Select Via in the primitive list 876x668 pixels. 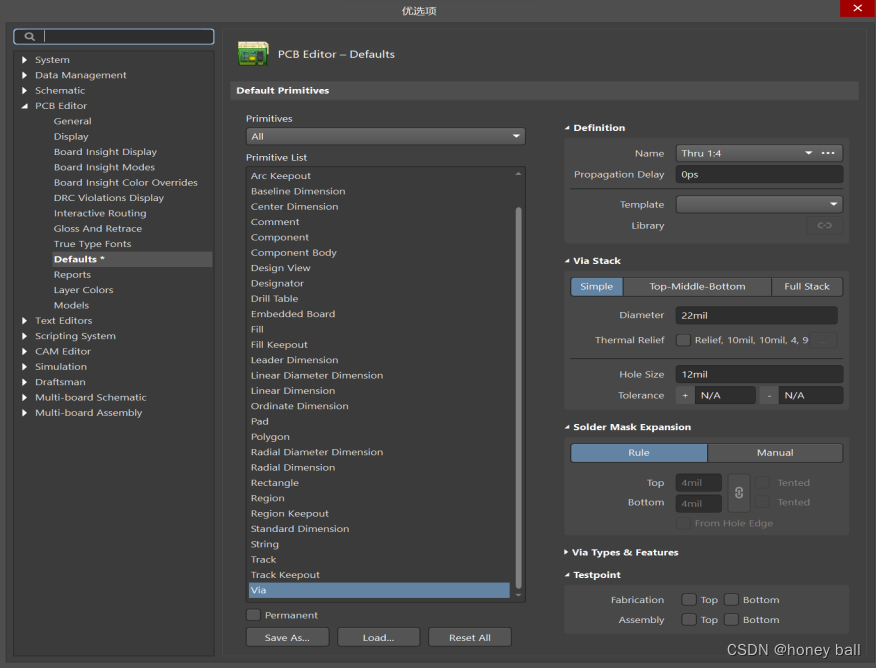(x=379, y=590)
